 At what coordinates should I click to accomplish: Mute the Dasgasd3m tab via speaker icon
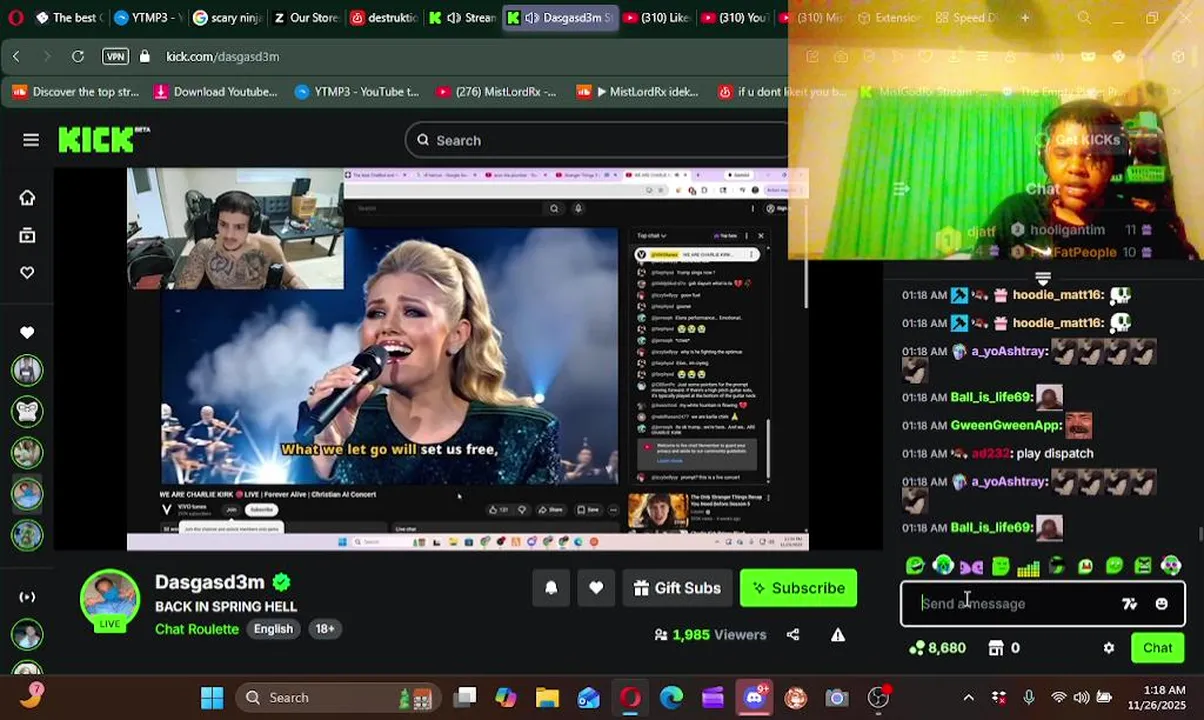point(532,18)
